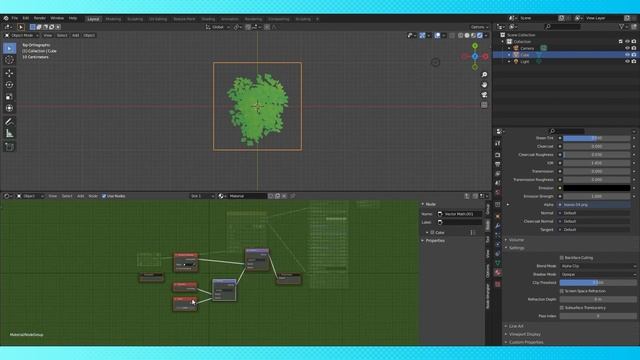The image size is (640, 360).
Task: Adjust the Clip Threshold slider
Action: [598, 283]
